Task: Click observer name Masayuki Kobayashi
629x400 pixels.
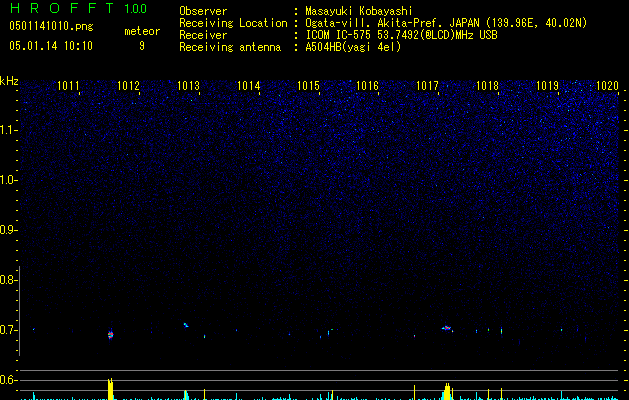Action: coord(359,11)
